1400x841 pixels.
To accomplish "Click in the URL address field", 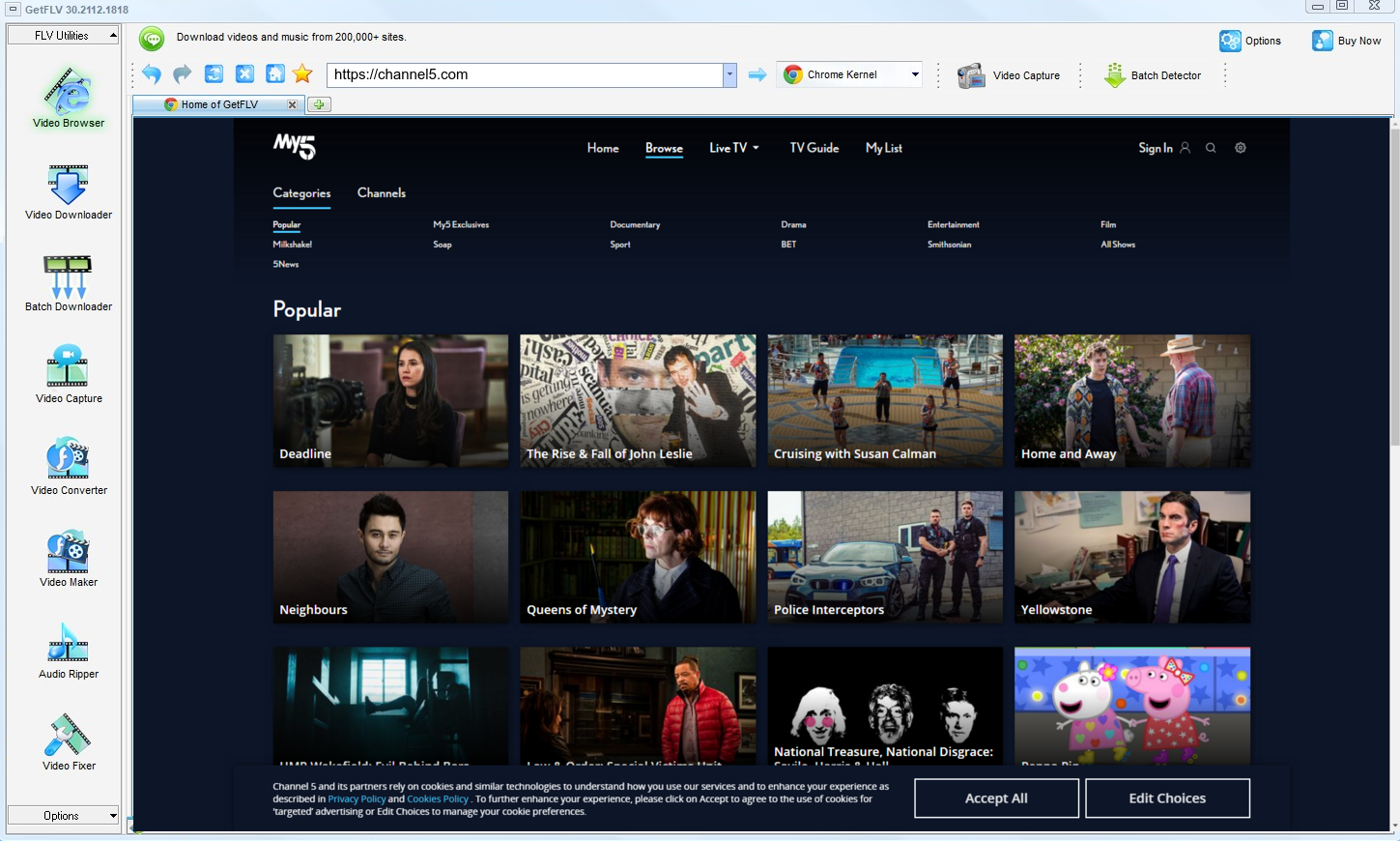I will coord(525,74).
